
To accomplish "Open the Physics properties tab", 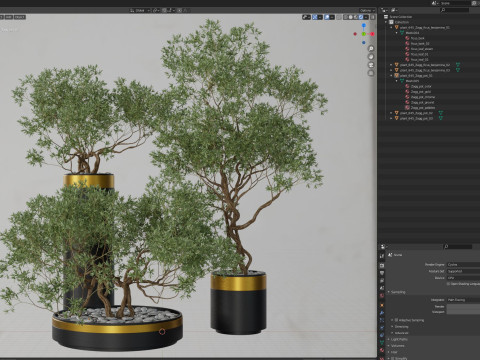I will pyautogui.click(x=382, y=328).
